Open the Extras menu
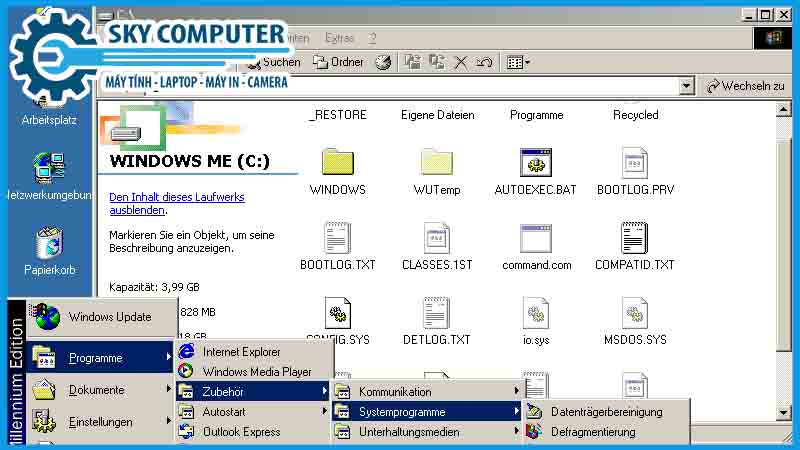The width and height of the screenshot is (800, 450). (339, 38)
